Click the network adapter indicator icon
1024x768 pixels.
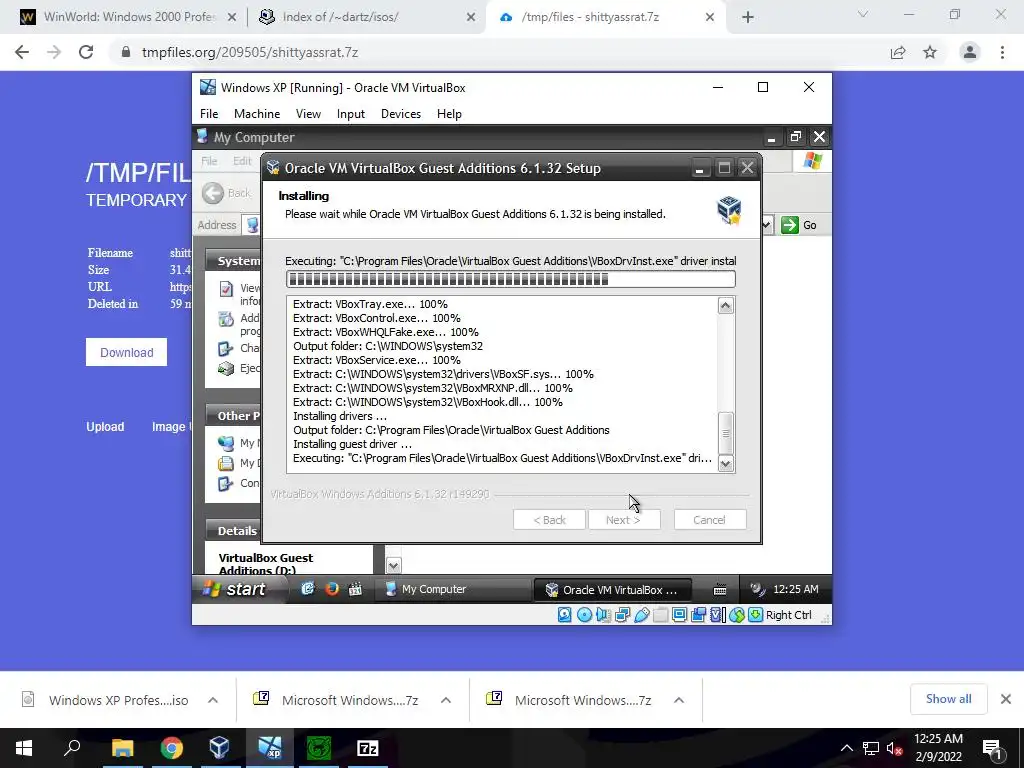[x=622, y=615]
